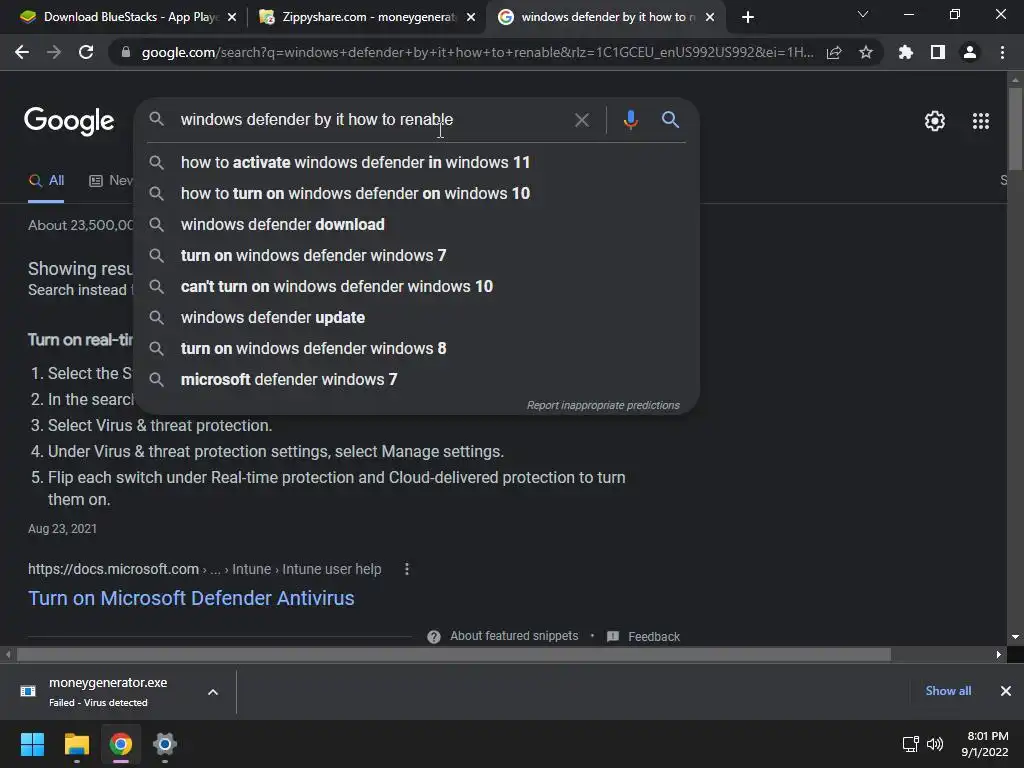Open the Chrome profile avatar menu
This screenshot has width=1024, height=768.
[970, 52]
